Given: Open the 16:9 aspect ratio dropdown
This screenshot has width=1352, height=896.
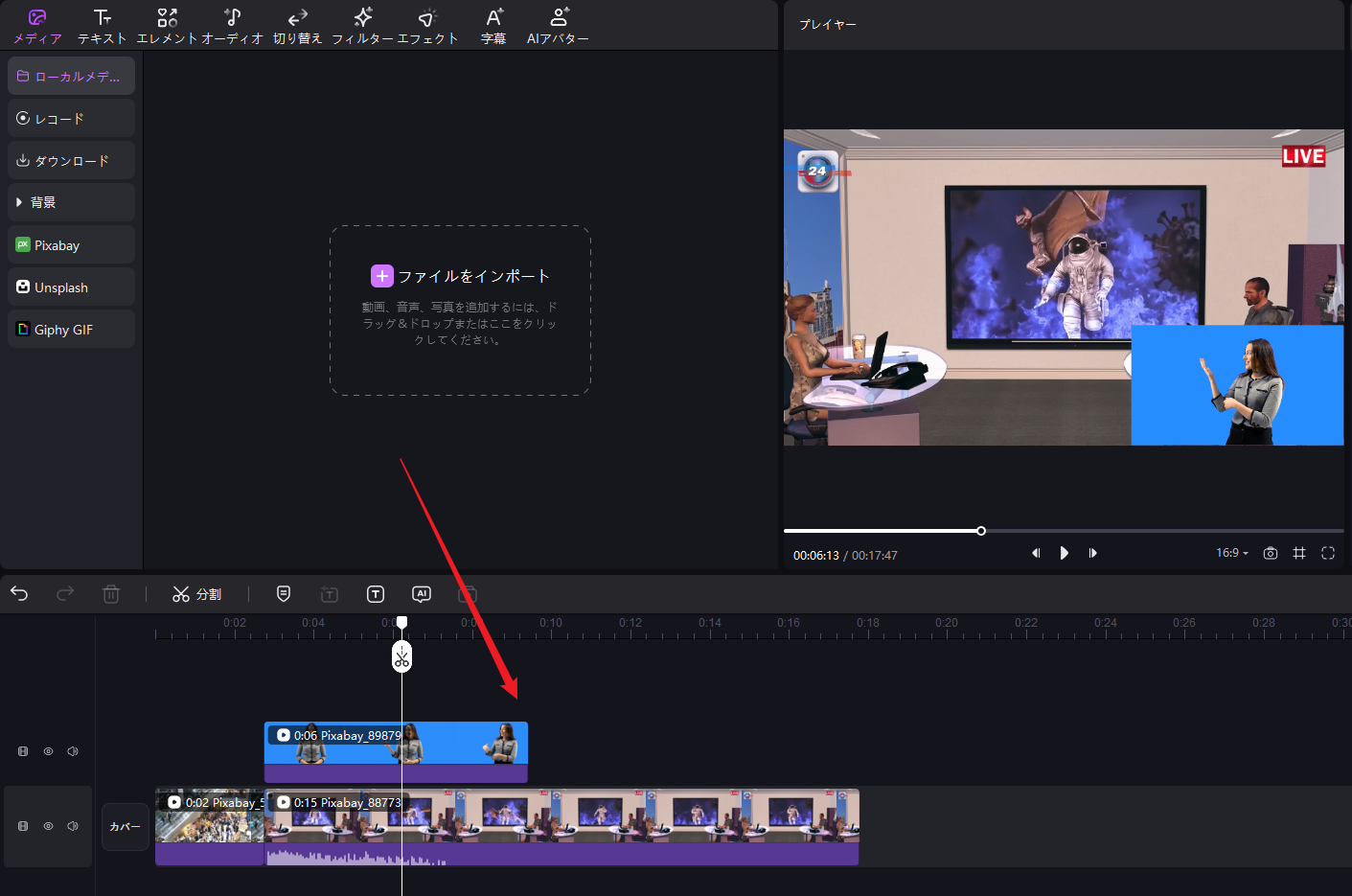Looking at the screenshot, I should [1232, 553].
